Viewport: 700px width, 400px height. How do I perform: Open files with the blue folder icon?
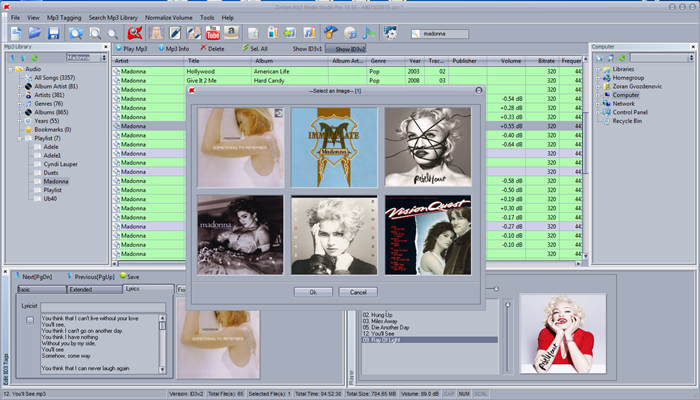point(35,33)
